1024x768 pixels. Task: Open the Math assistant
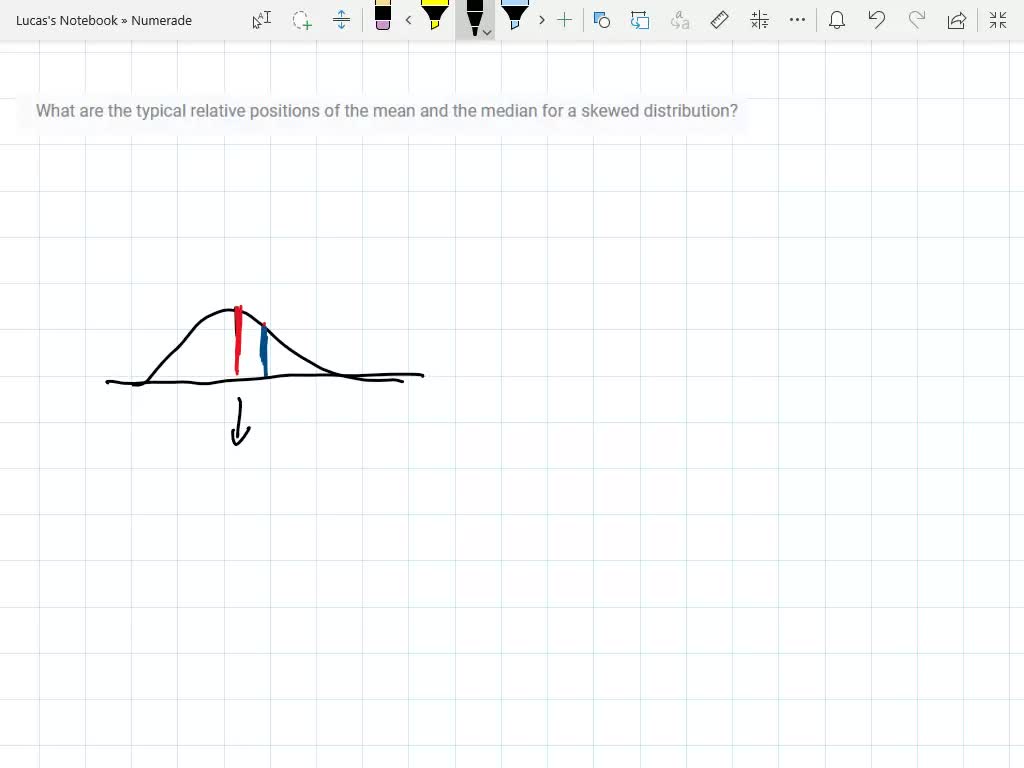759,19
